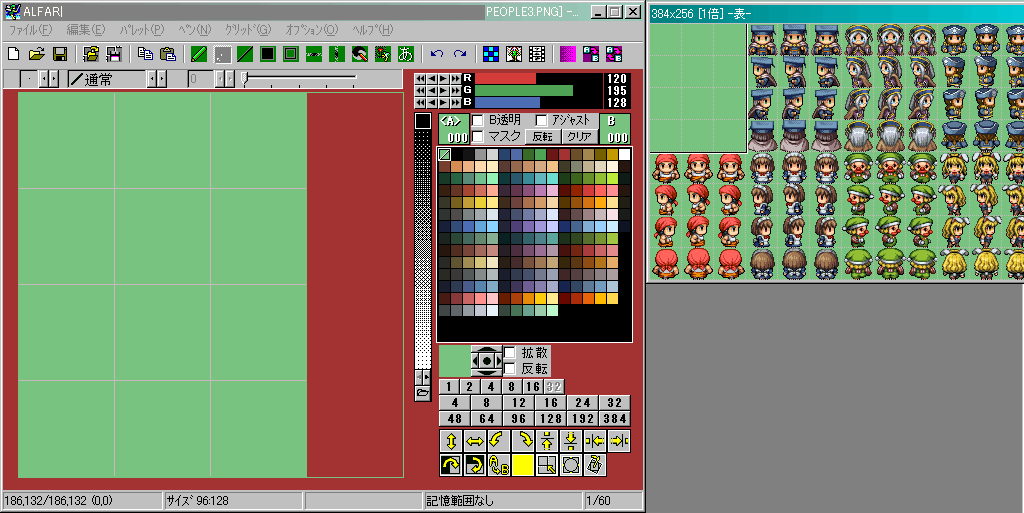Image resolution: width=1024 pixels, height=513 pixels.
Task: Check the 反転 checkbox beside the green preview
Action: [x=509, y=369]
